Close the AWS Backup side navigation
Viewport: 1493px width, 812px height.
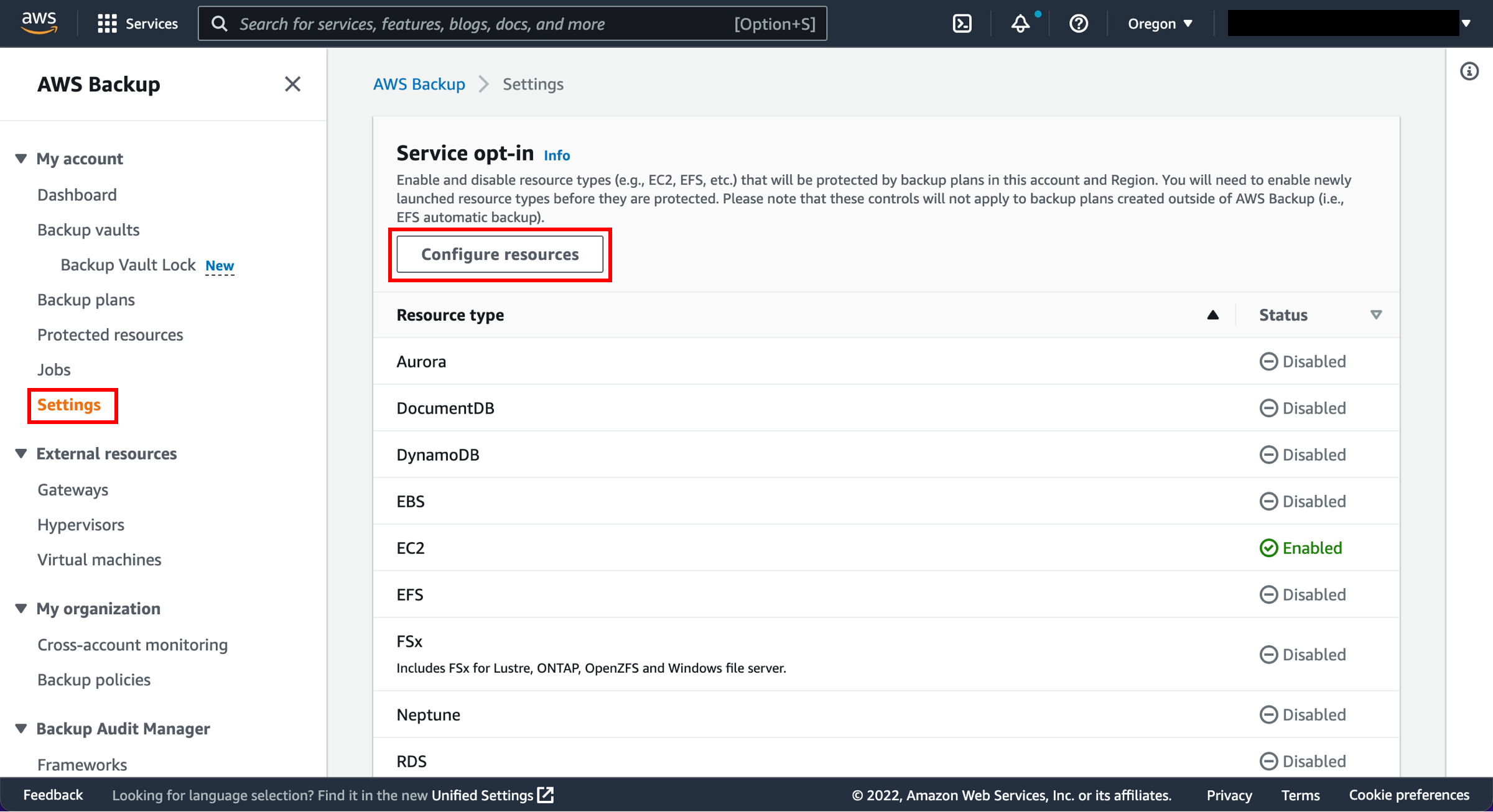point(292,84)
